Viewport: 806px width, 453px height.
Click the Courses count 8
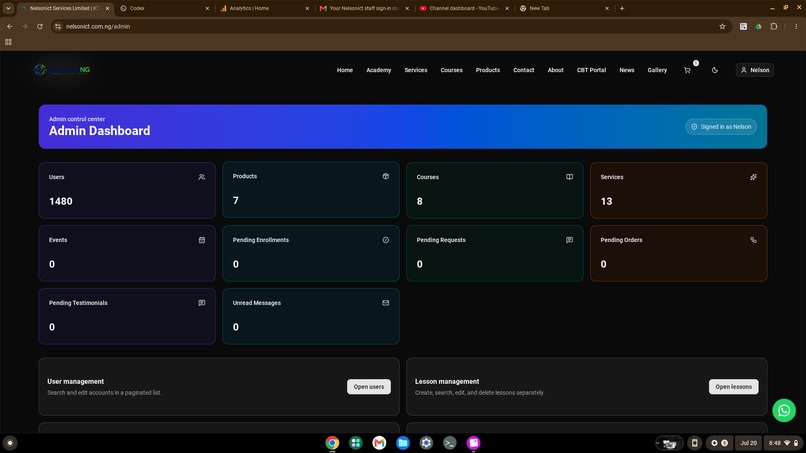click(419, 201)
